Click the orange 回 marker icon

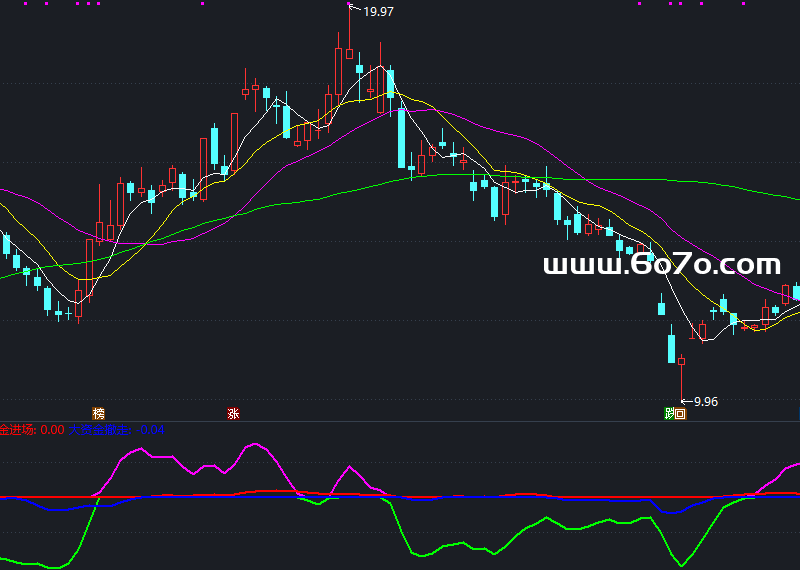pos(681,413)
